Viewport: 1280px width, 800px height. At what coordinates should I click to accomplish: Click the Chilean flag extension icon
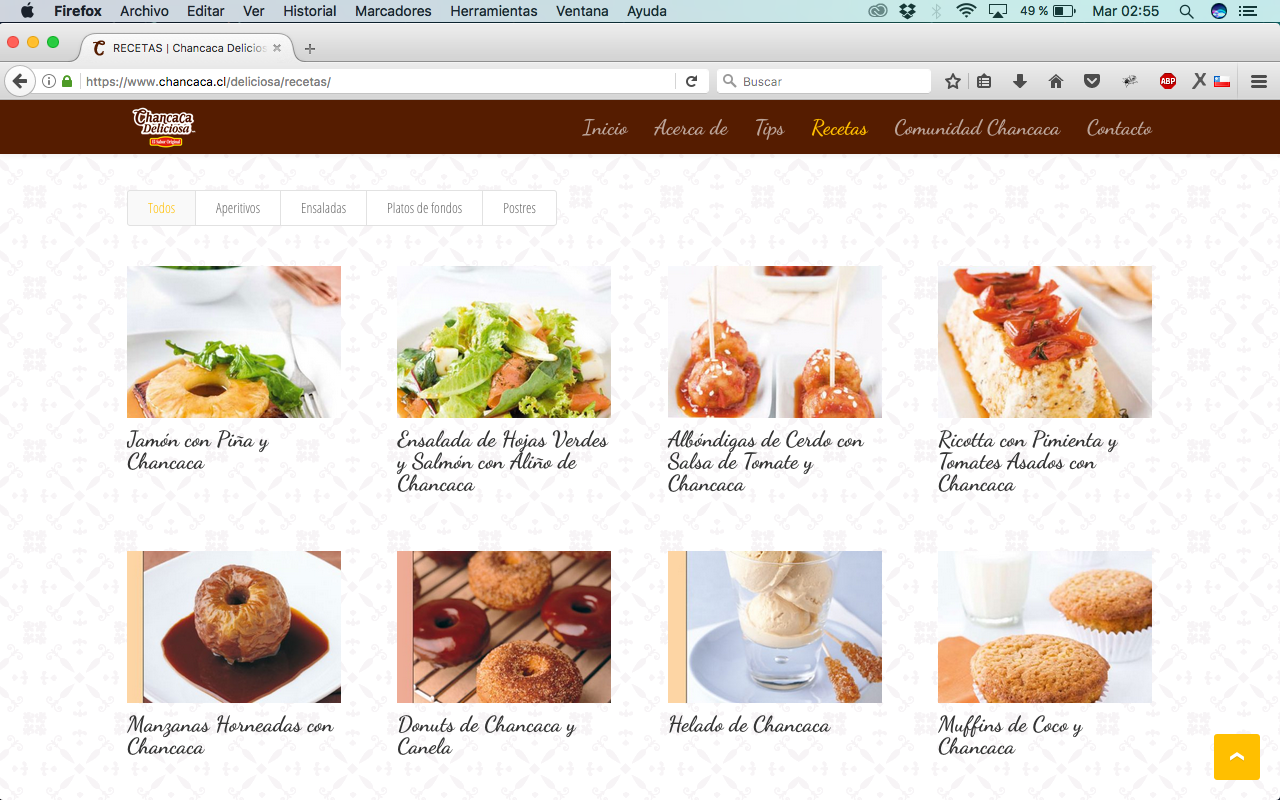tap(1222, 81)
